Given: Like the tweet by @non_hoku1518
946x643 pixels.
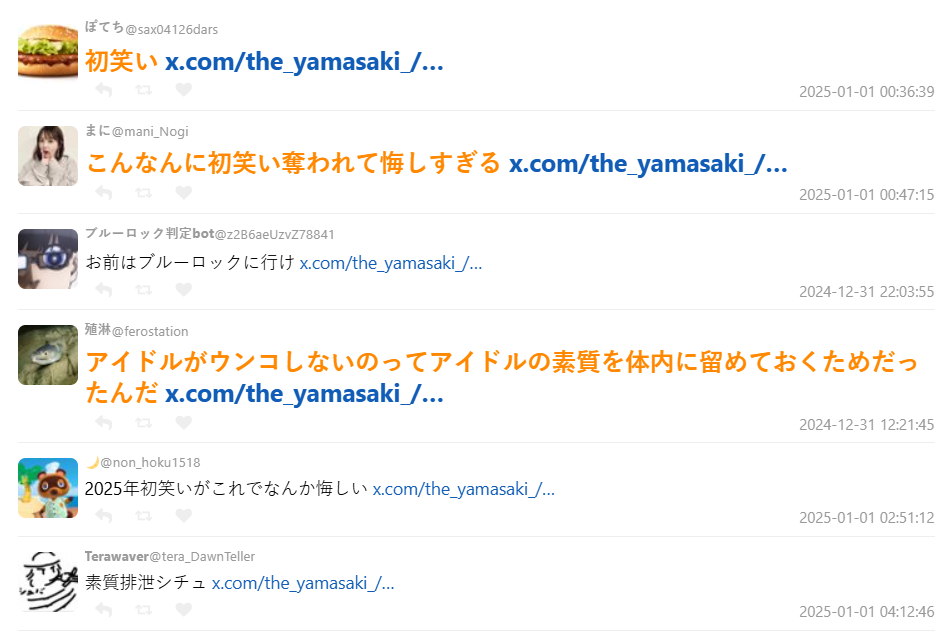Looking at the screenshot, I should [183, 516].
